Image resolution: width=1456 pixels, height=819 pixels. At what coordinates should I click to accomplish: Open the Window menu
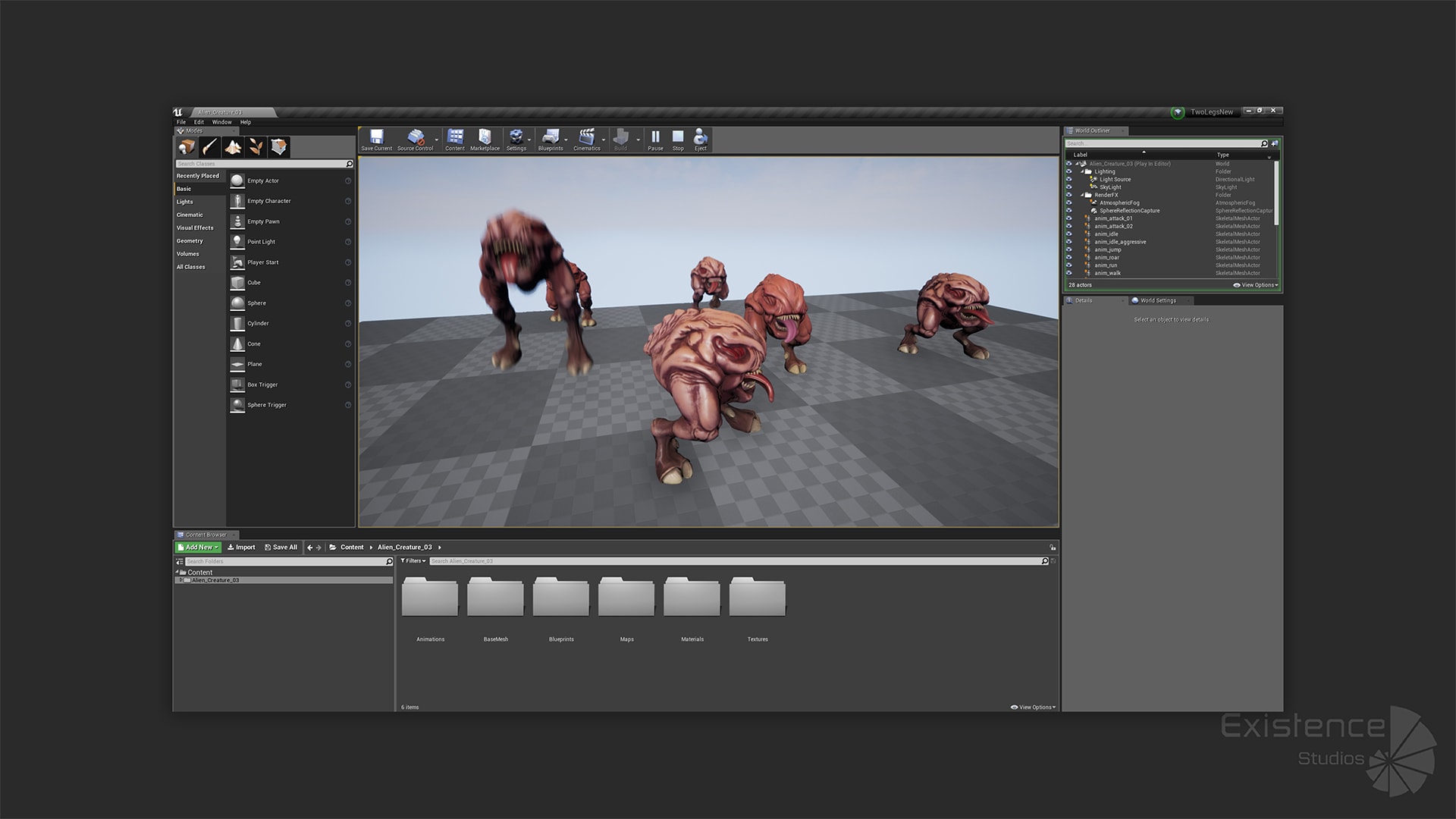(221, 122)
